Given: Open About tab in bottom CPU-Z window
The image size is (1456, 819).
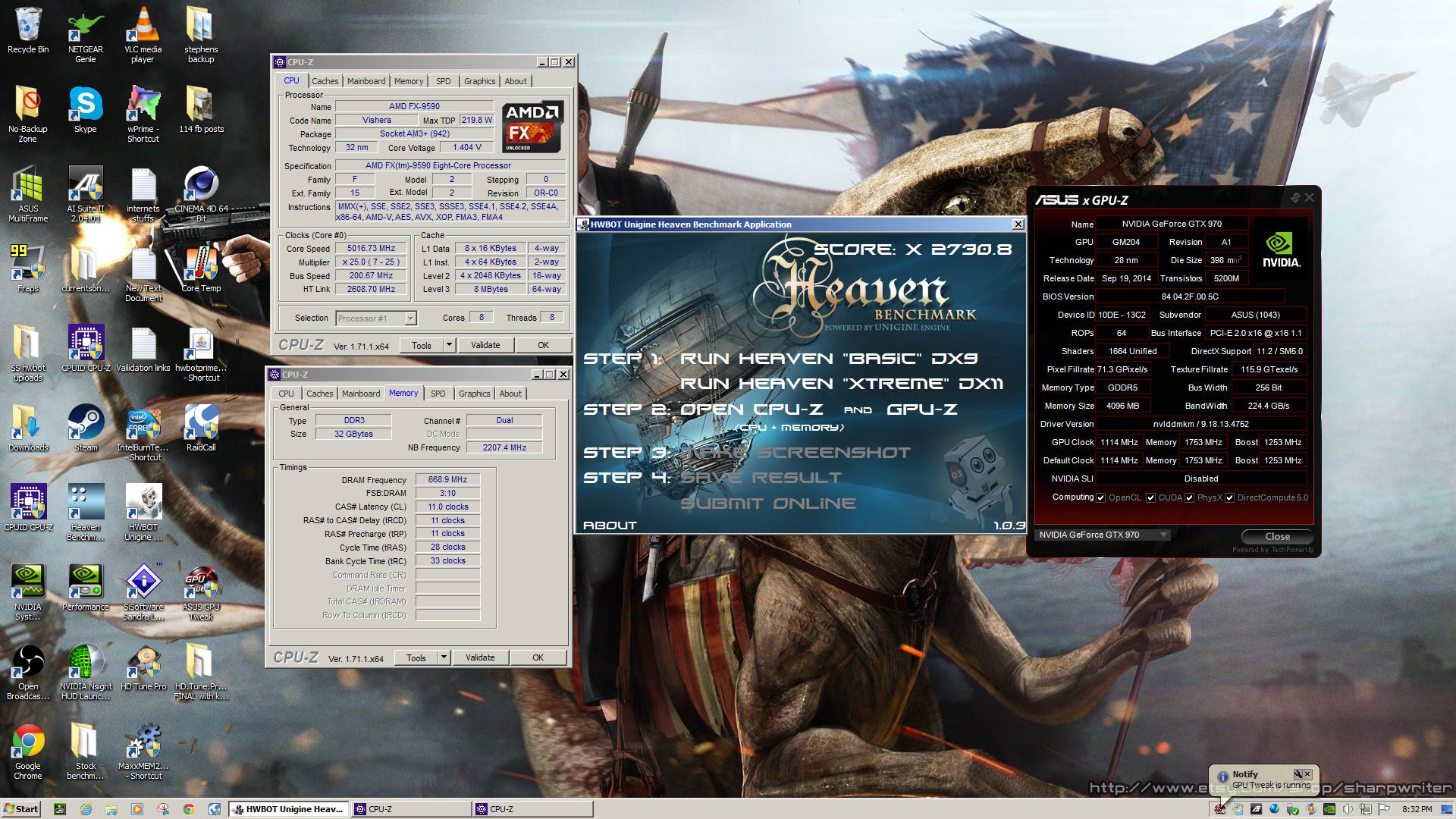Looking at the screenshot, I should coord(510,394).
